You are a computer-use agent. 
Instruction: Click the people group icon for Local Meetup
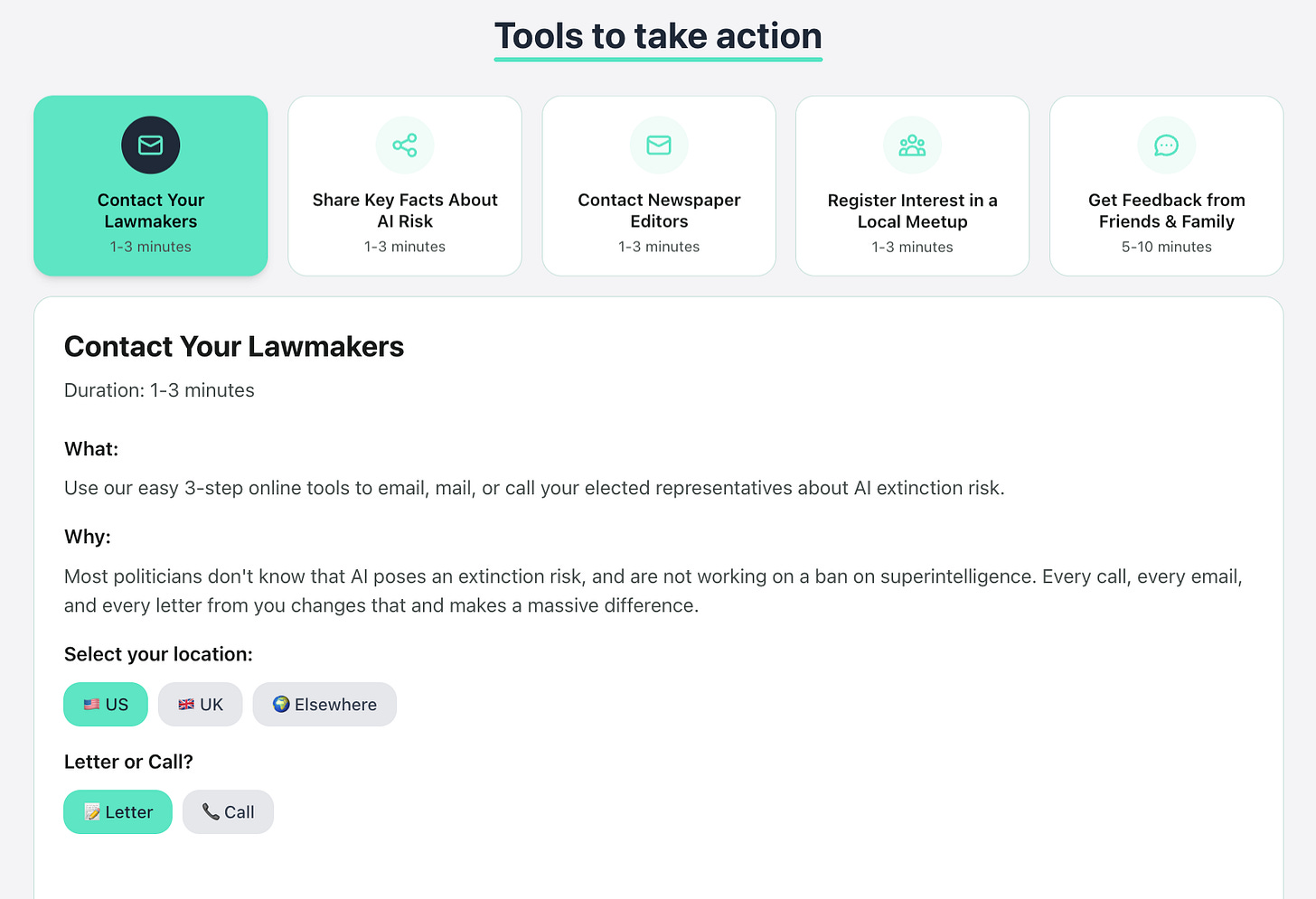[913, 145]
